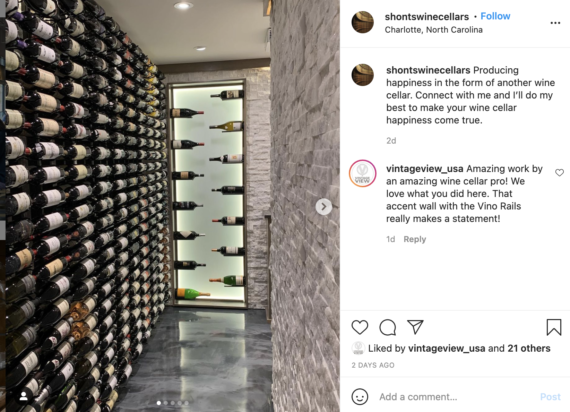
Task: Save the post with the bookmark icon
Action: (x=554, y=327)
